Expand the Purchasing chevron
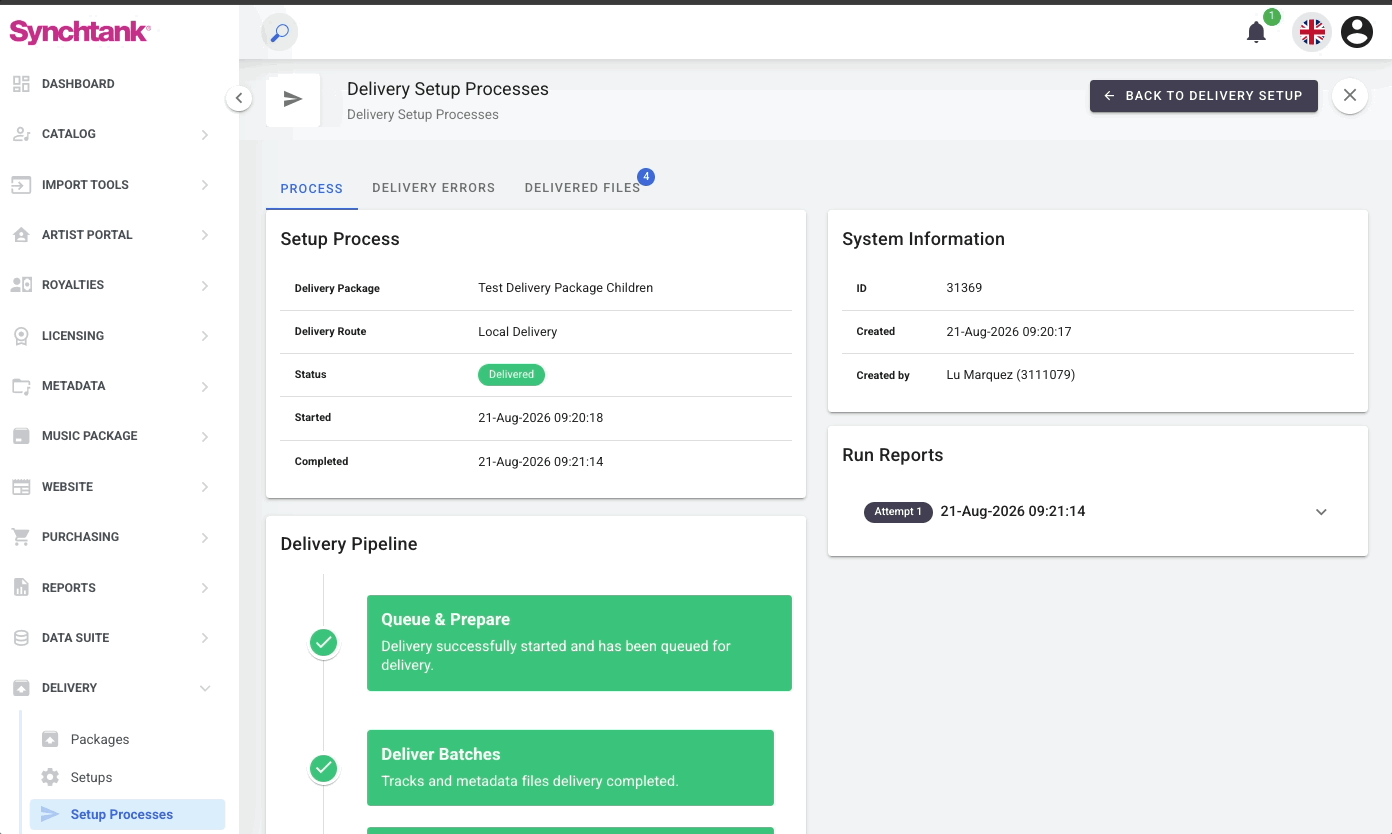This screenshot has width=1392, height=834. click(x=205, y=538)
